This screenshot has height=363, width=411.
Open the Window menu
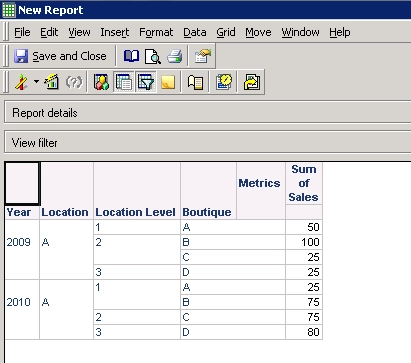coord(300,32)
